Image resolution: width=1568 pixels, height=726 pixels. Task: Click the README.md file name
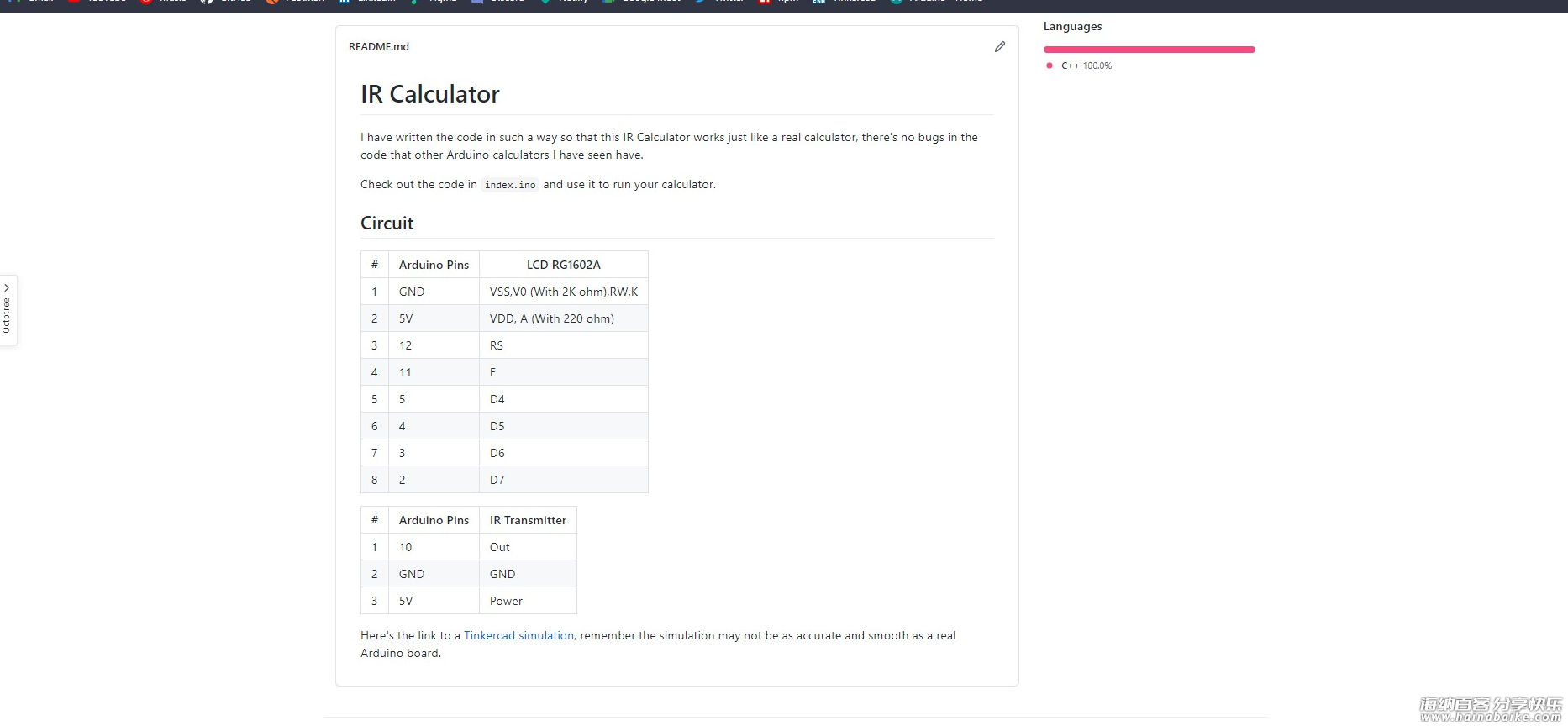[379, 46]
